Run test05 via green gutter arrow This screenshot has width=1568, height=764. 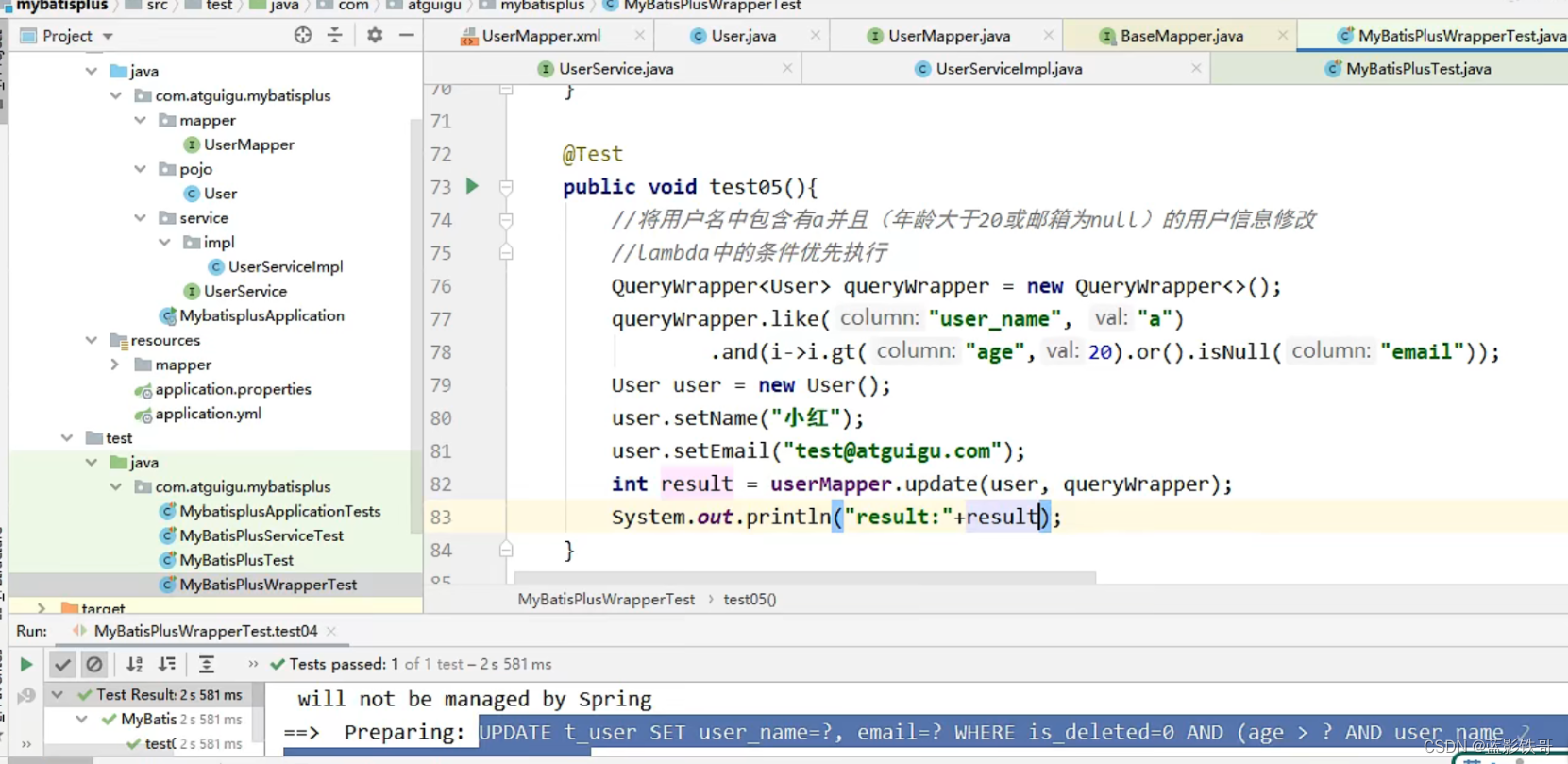[x=472, y=186]
